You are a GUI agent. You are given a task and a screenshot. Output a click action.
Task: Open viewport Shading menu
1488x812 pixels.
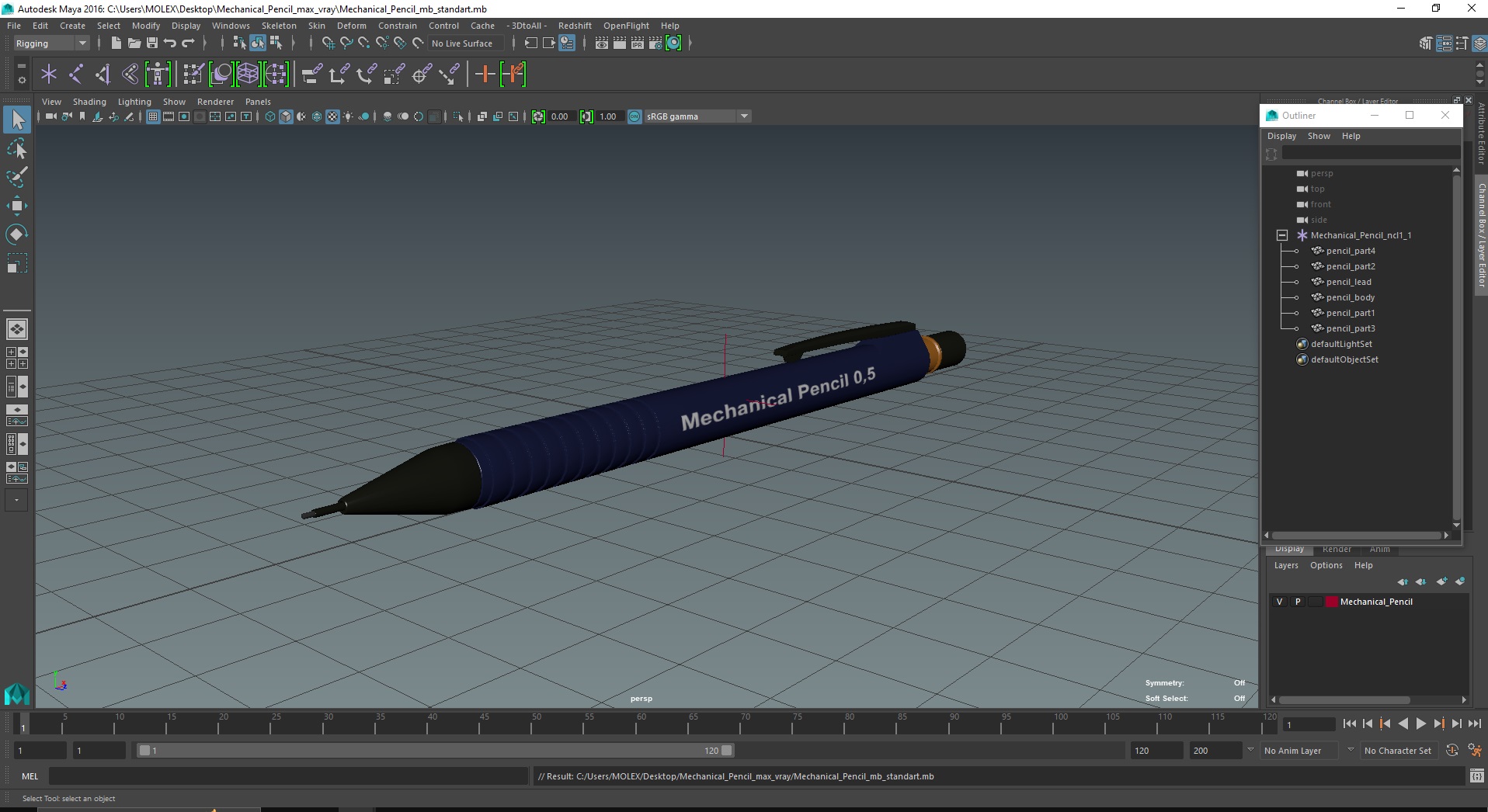[89, 102]
